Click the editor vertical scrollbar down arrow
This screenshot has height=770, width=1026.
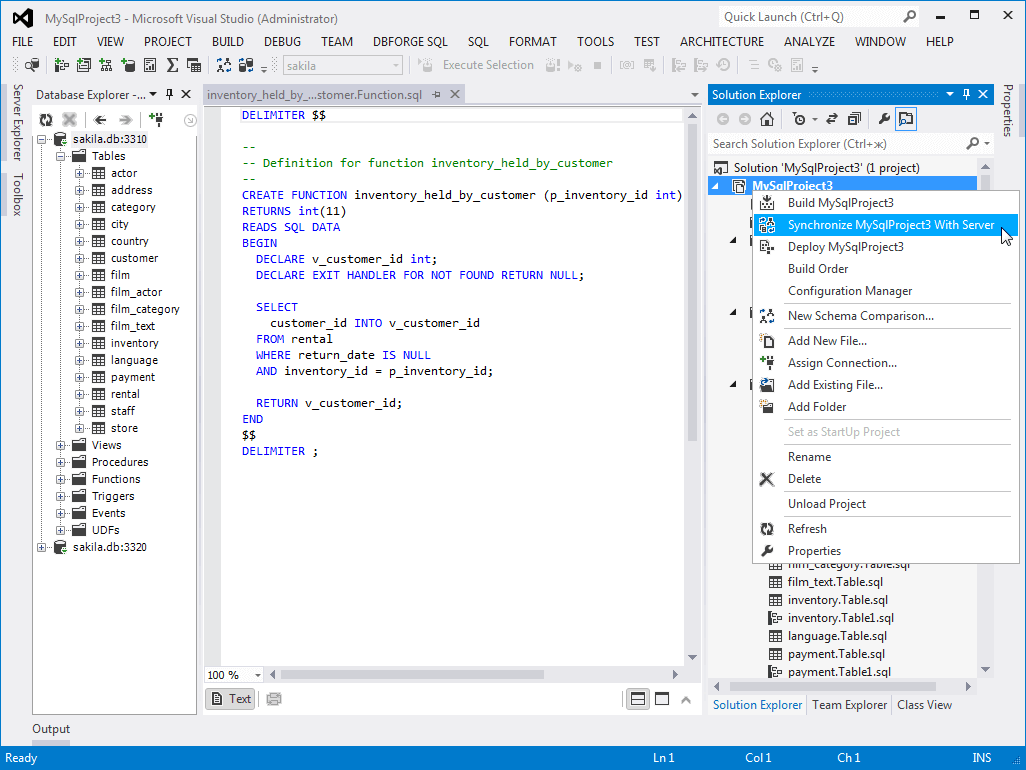coord(692,657)
